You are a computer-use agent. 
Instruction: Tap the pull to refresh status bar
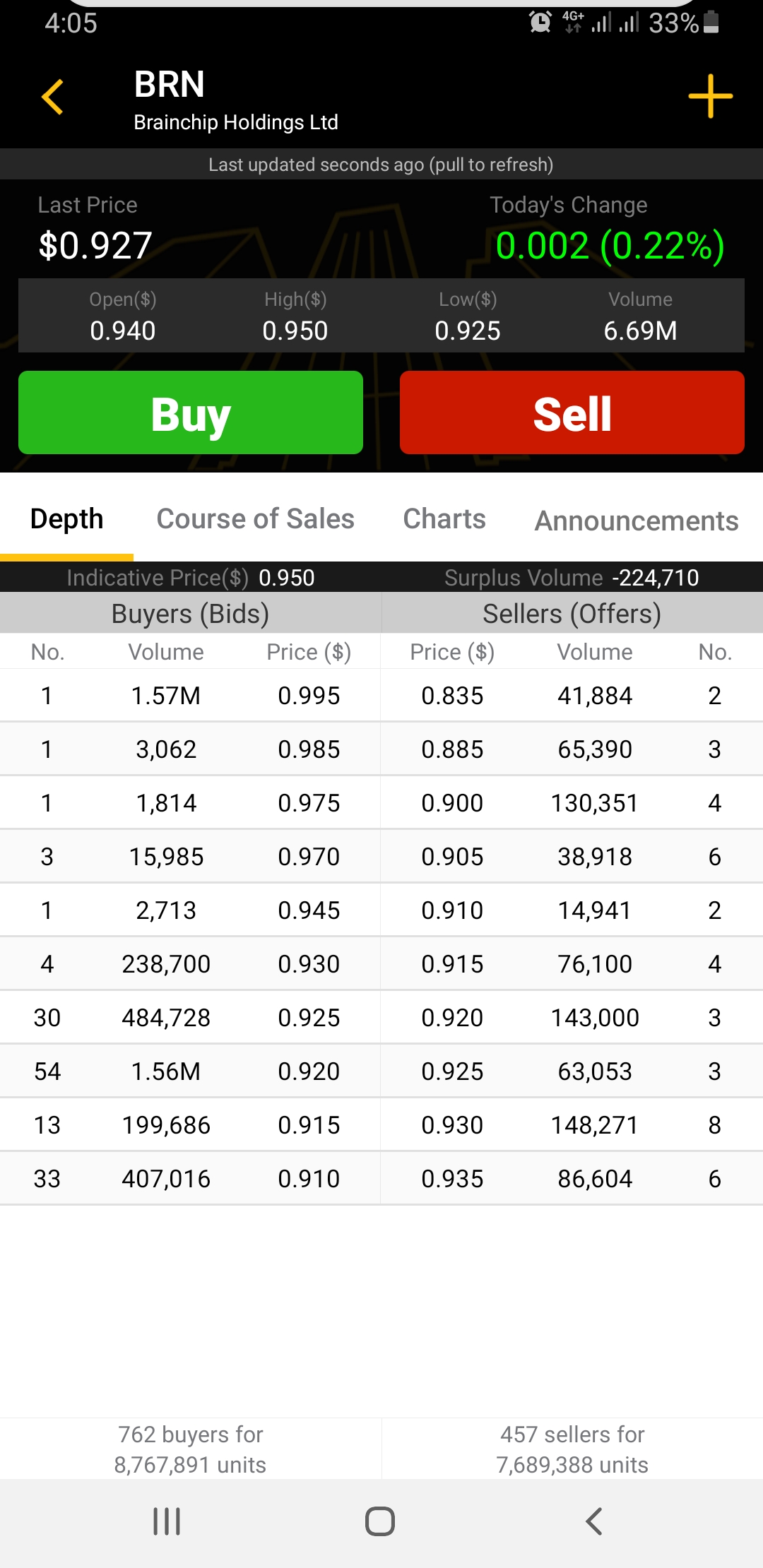pos(381,165)
